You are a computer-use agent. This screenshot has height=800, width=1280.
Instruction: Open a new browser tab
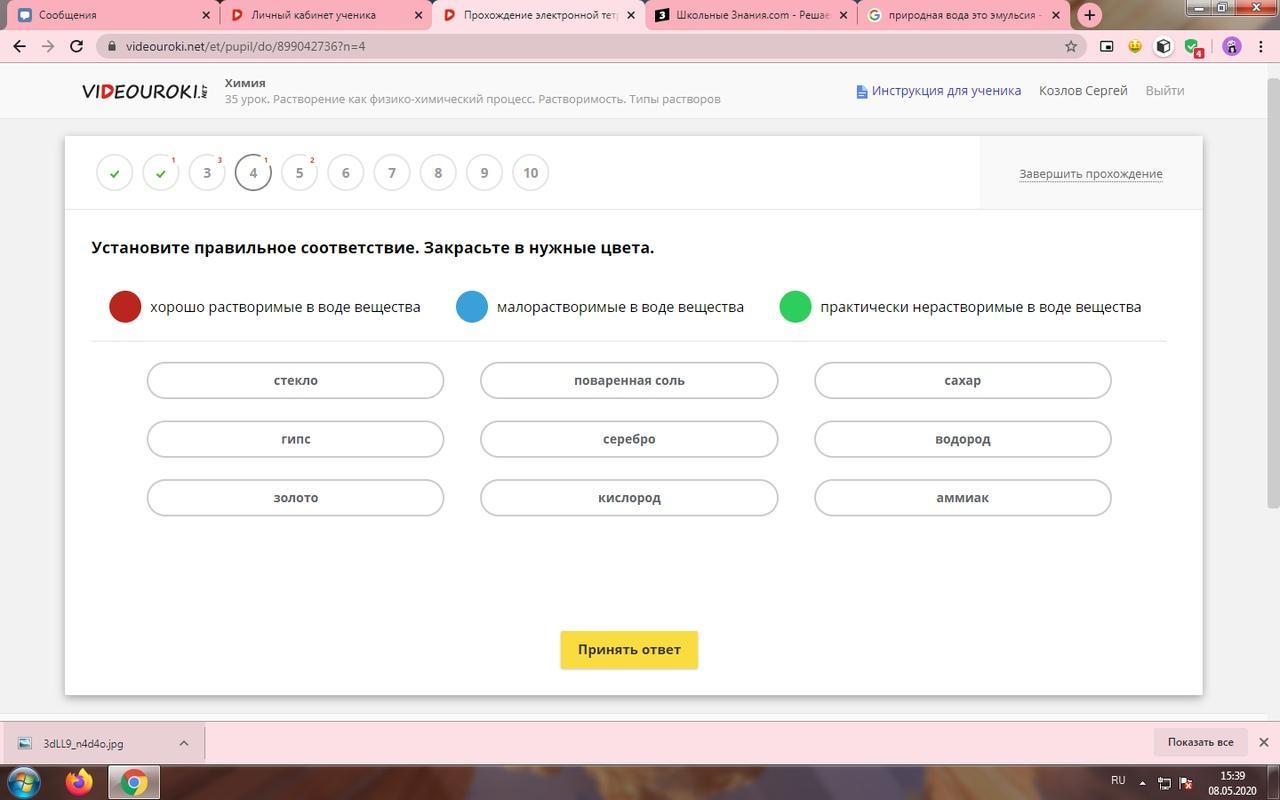tap(1089, 15)
